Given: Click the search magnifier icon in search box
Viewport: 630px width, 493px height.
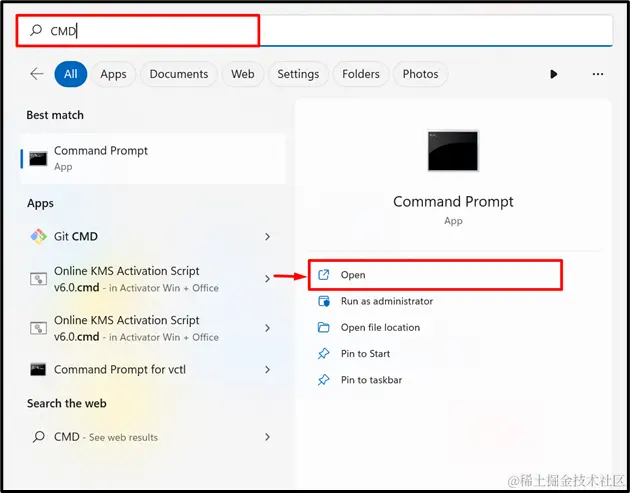Looking at the screenshot, I should tap(36, 30).
